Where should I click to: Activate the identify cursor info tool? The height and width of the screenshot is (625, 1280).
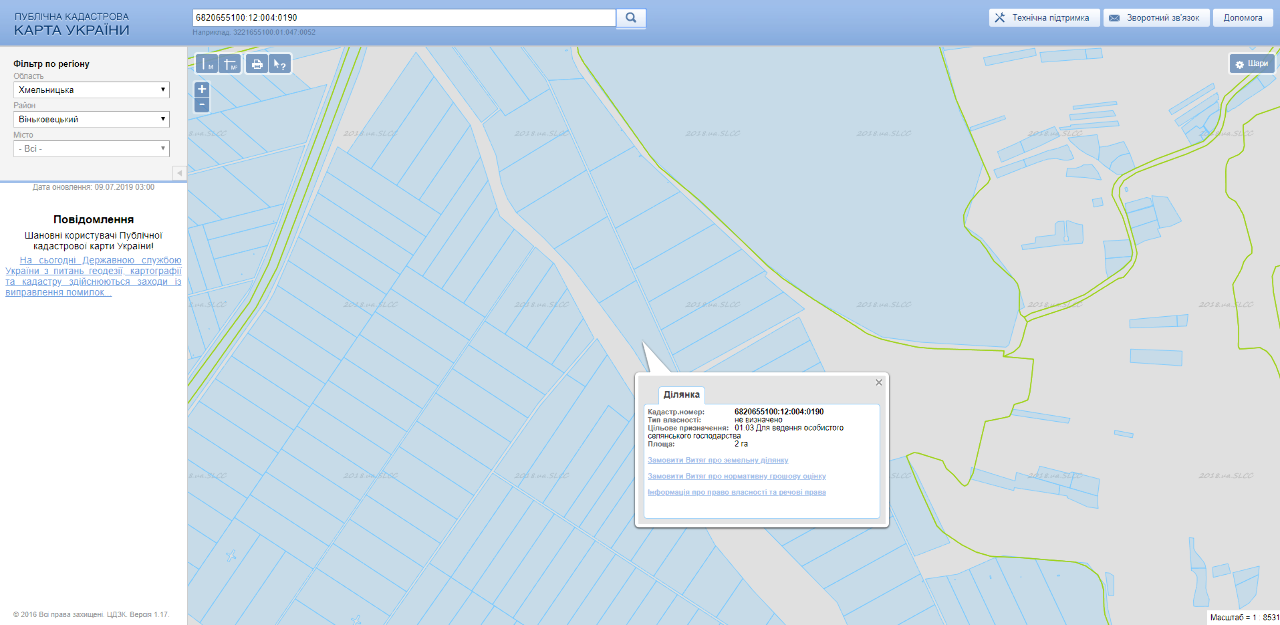click(x=280, y=64)
